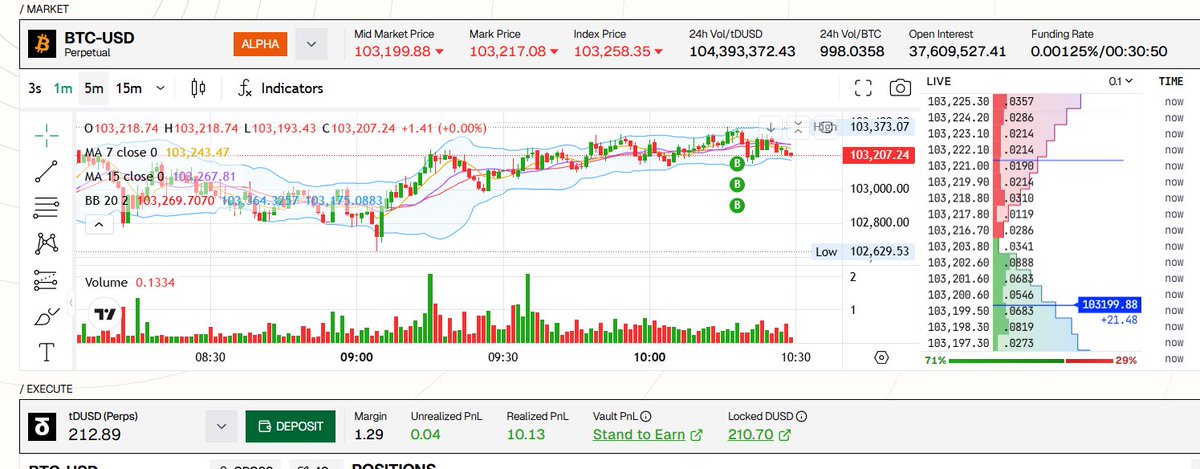
Task: Select order book ask price 103,225.30
Action: pyautogui.click(x=959, y=101)
